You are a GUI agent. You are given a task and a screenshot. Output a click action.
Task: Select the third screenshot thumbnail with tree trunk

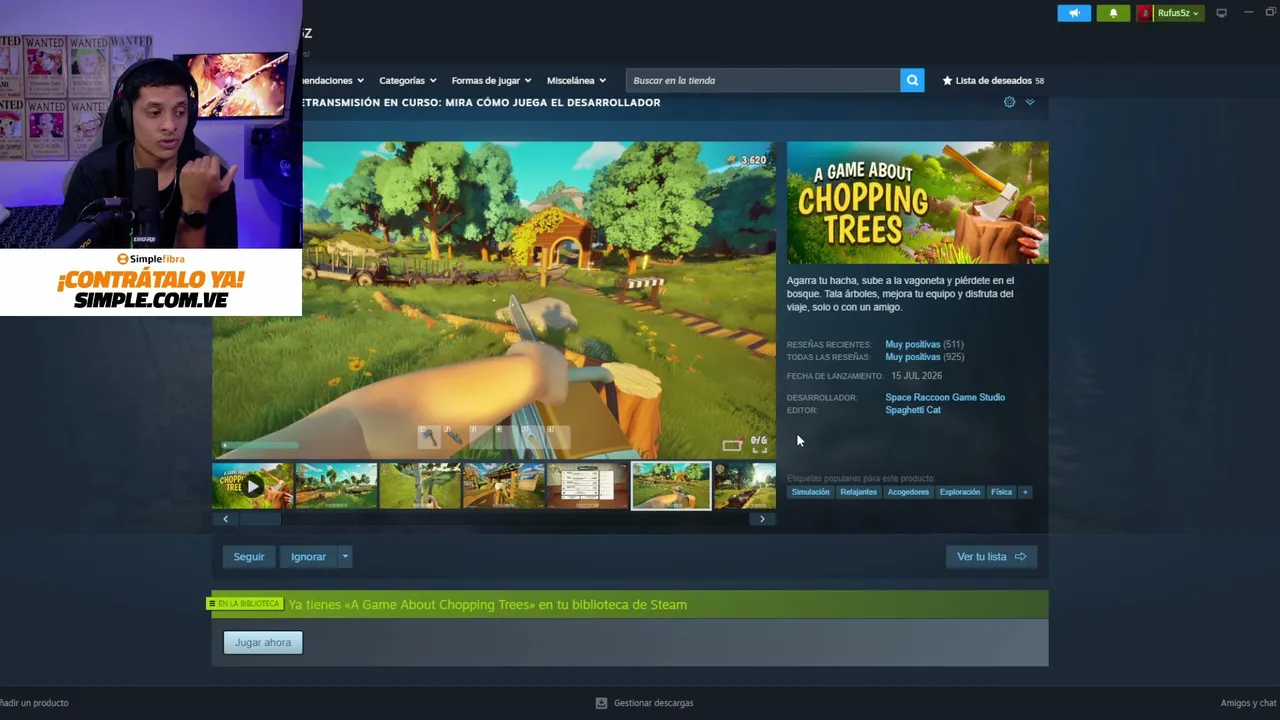pyautogui.click(x=420, y=486)
